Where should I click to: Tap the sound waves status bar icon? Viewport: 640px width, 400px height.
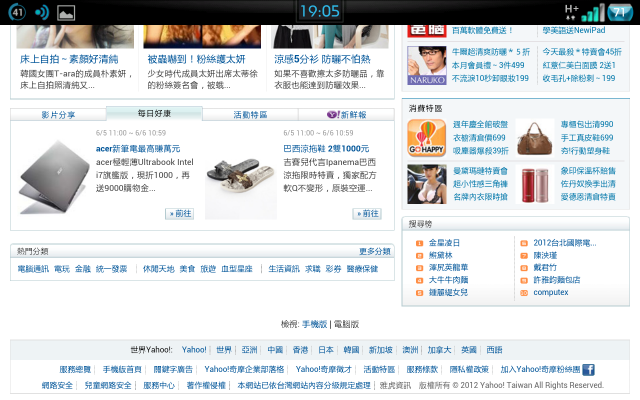tap(42, 12)
